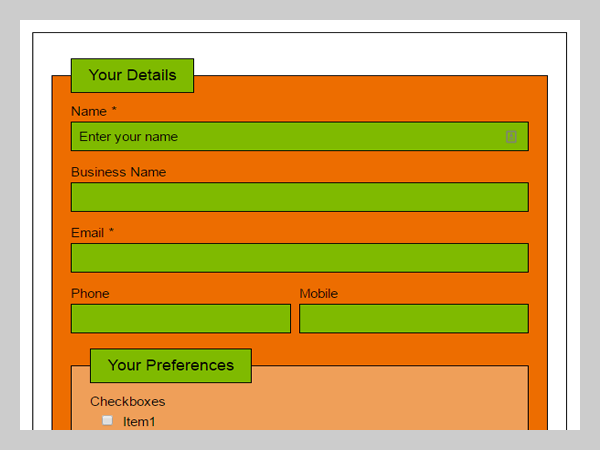Activate the Mobile number field
The image size is (600, 450).
pos(413,319)
